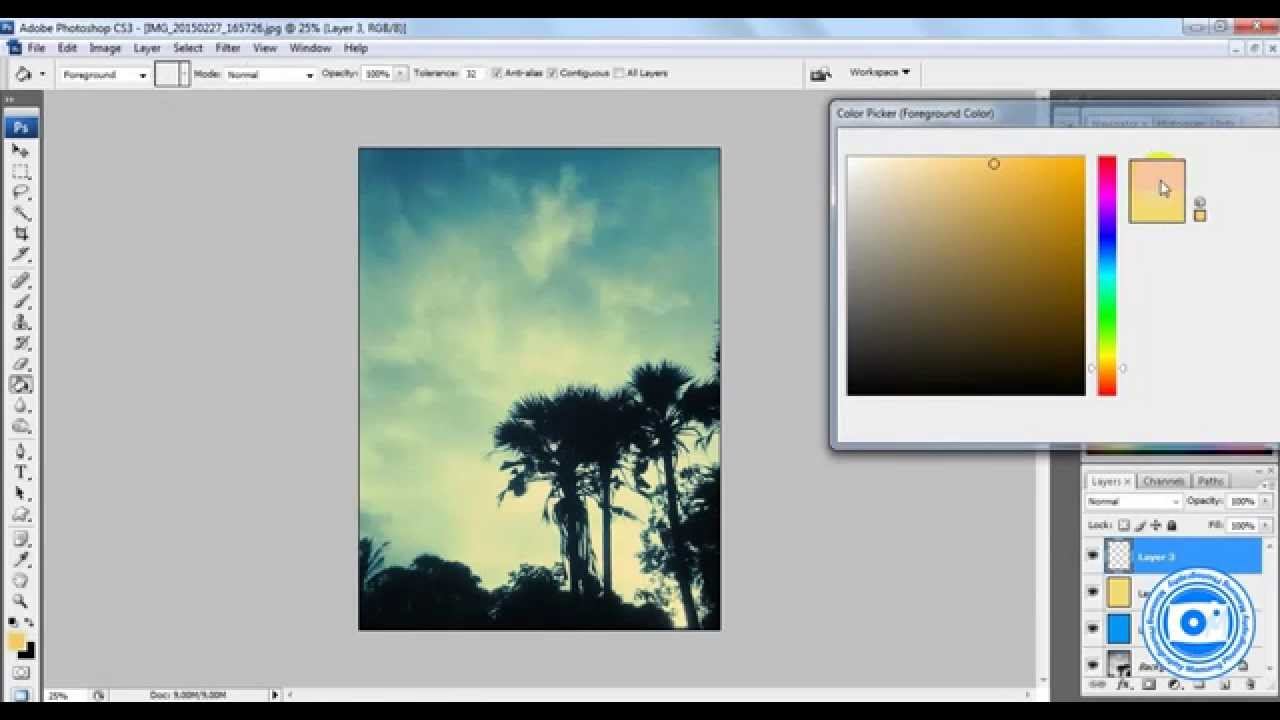The image size is (1280, 720).
Task: Select the Pen tool
Action: tap(21, 452)
